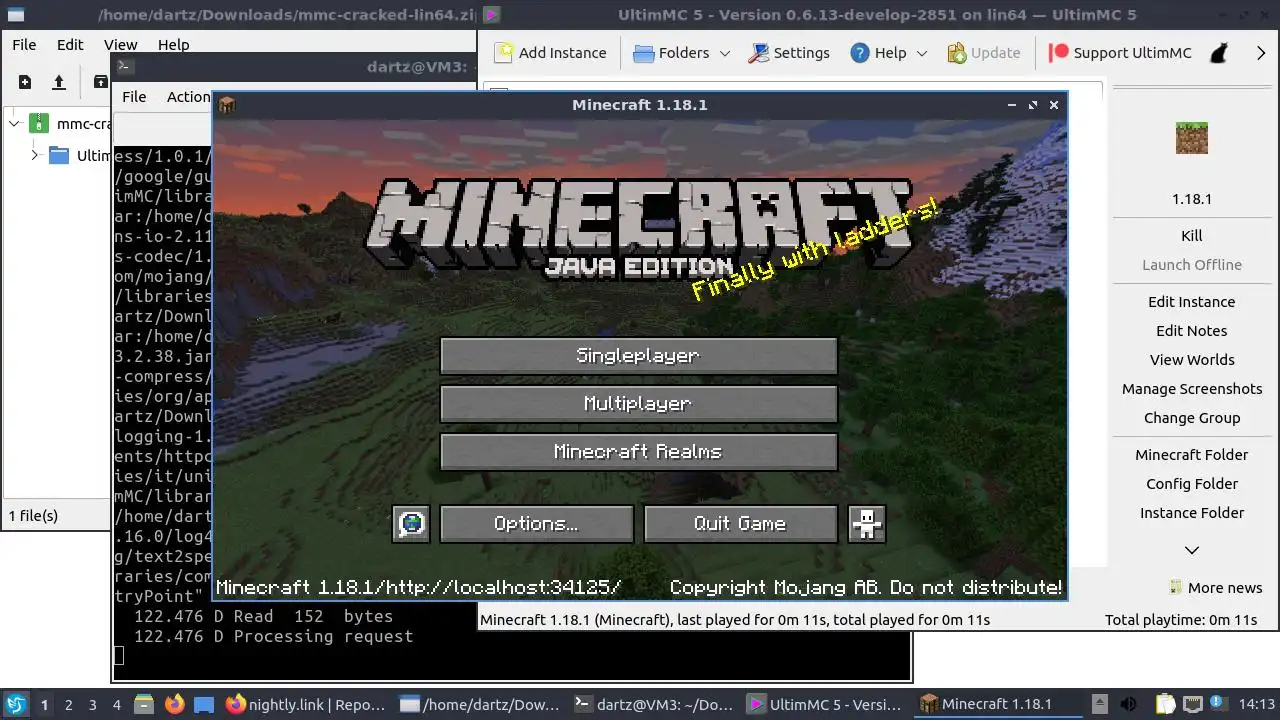The height and width of the screenshot is (720, 1280).
Task: Click Minecraft window crafting table icon
Action: (x=227, y=105)
